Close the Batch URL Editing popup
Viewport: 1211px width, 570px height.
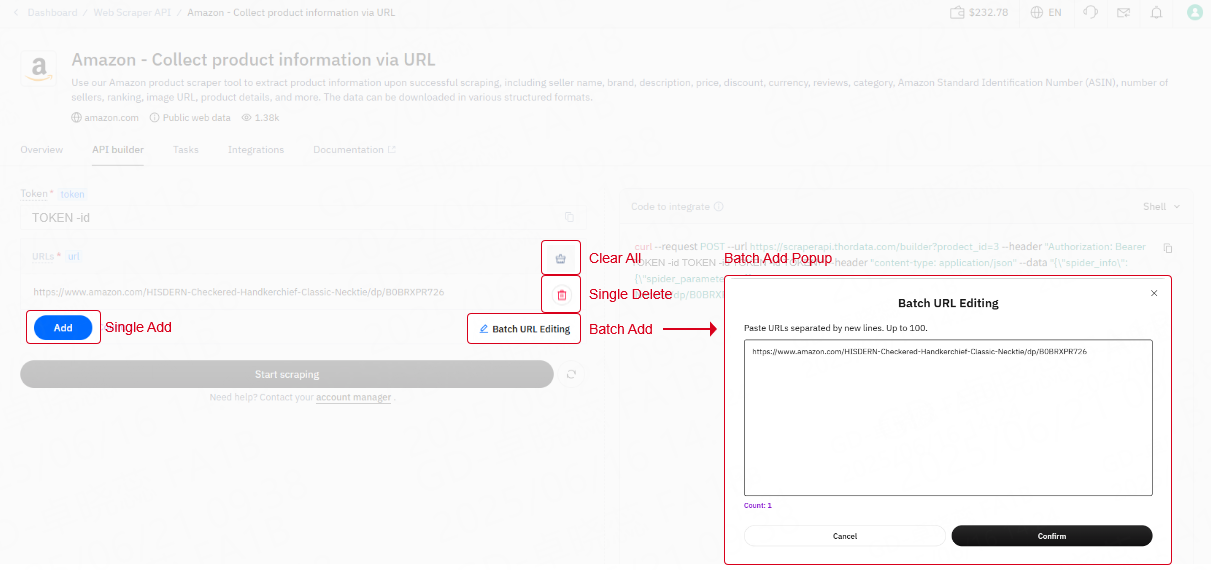[x=1154, y=293]
